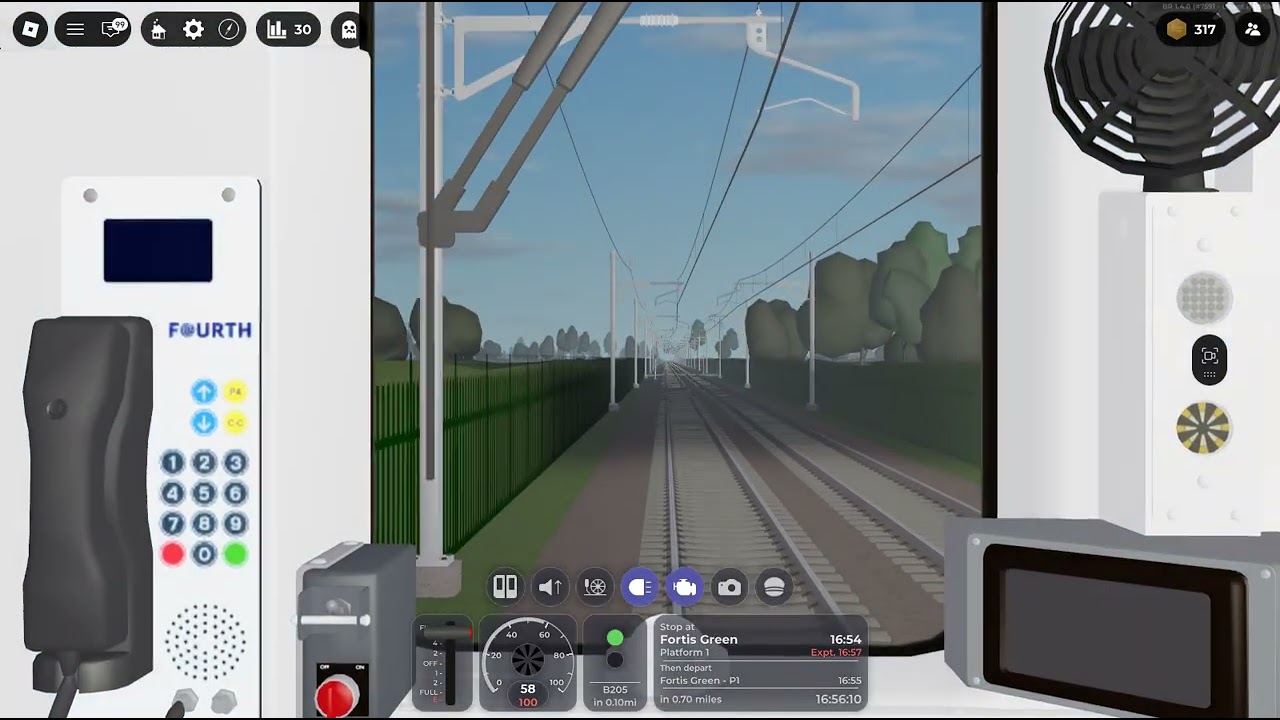Open the chat with 99 badge
Image resolution: width=1280 pixels, height=720 pixels.
(x=112, y=29)
